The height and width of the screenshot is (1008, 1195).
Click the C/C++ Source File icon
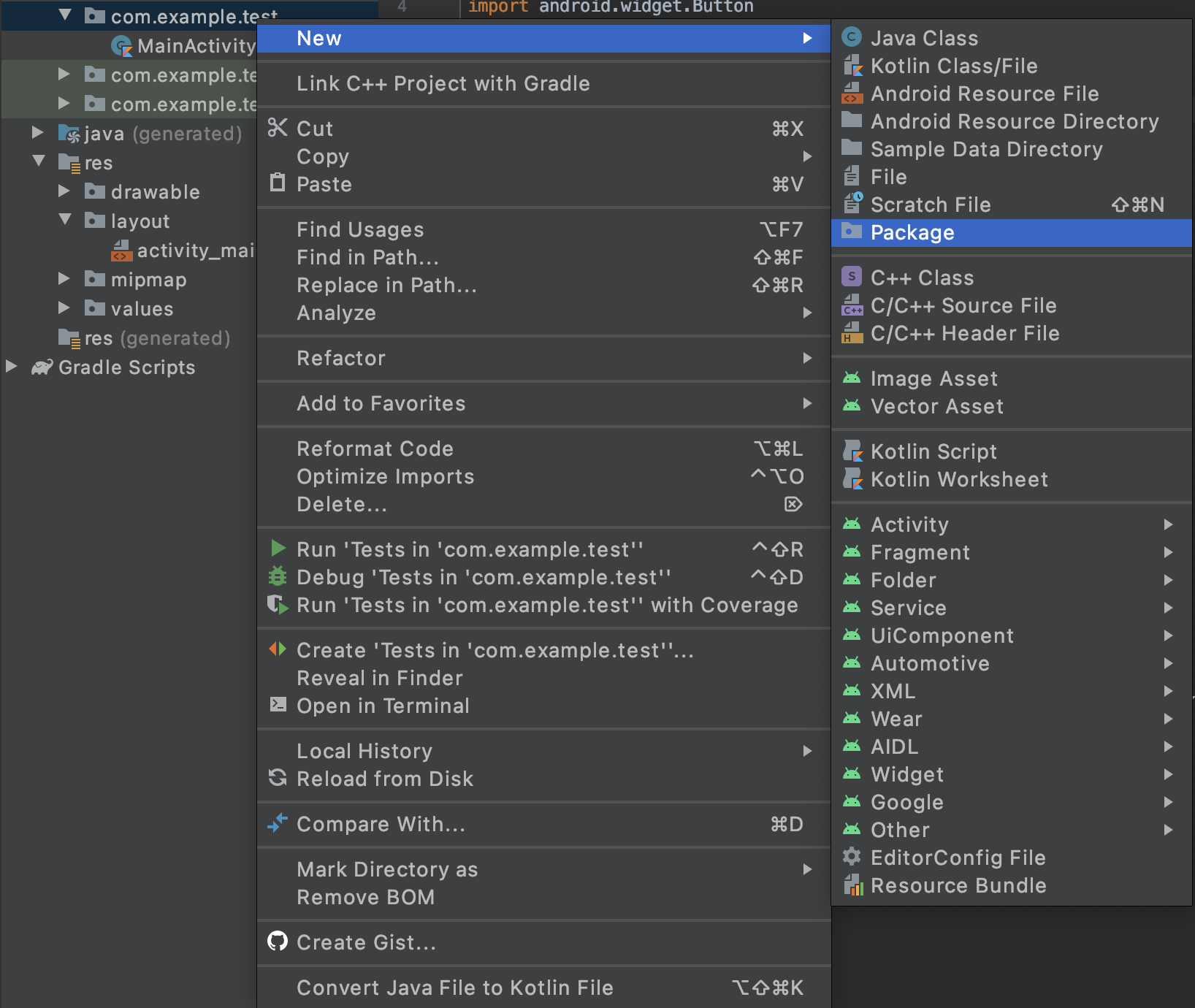(852, 305)
